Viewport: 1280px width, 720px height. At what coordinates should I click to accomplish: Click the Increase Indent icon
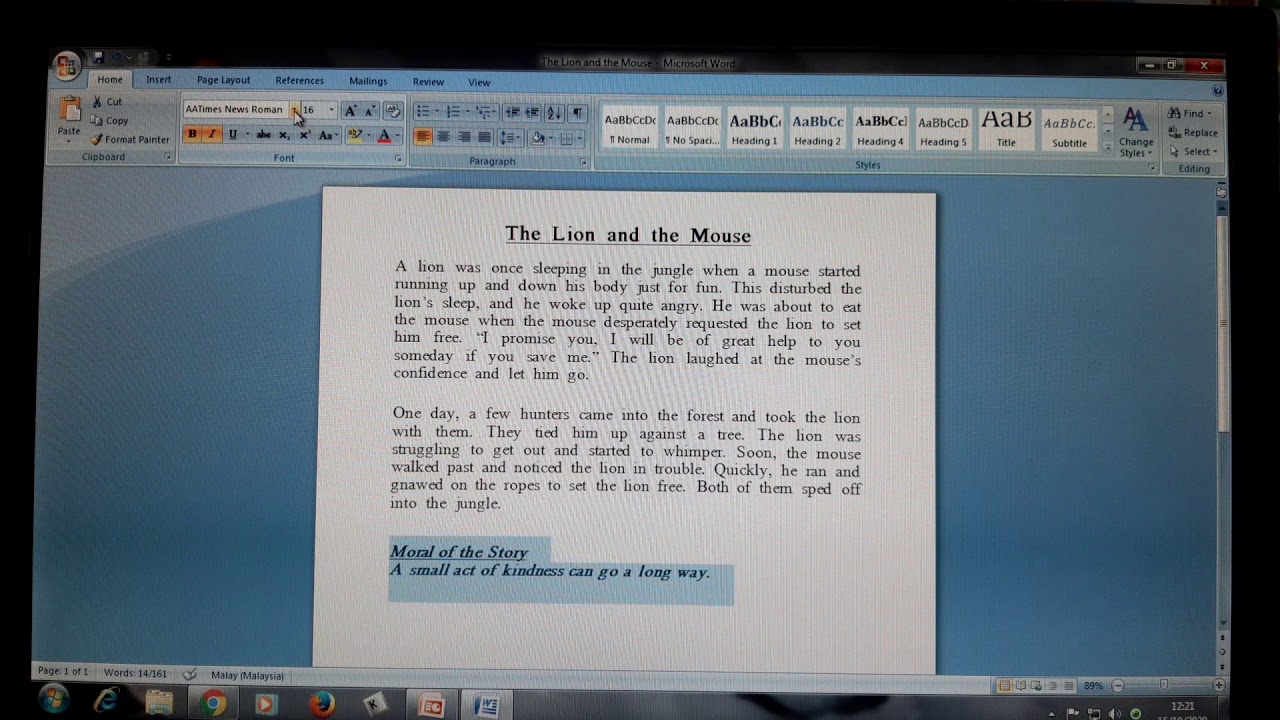point(532,113)
